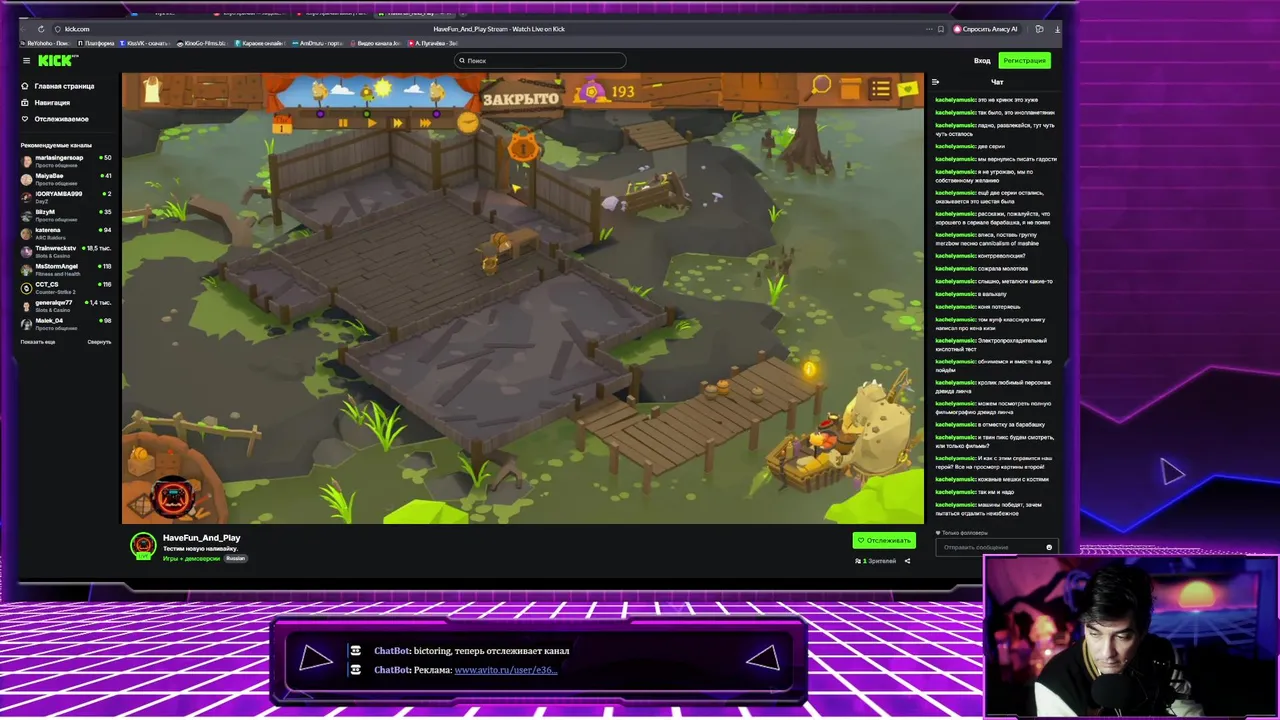This screenshot has height=720, width=1280.
Task: Open katerena recommended channel
Action: [x=66, y=232]
